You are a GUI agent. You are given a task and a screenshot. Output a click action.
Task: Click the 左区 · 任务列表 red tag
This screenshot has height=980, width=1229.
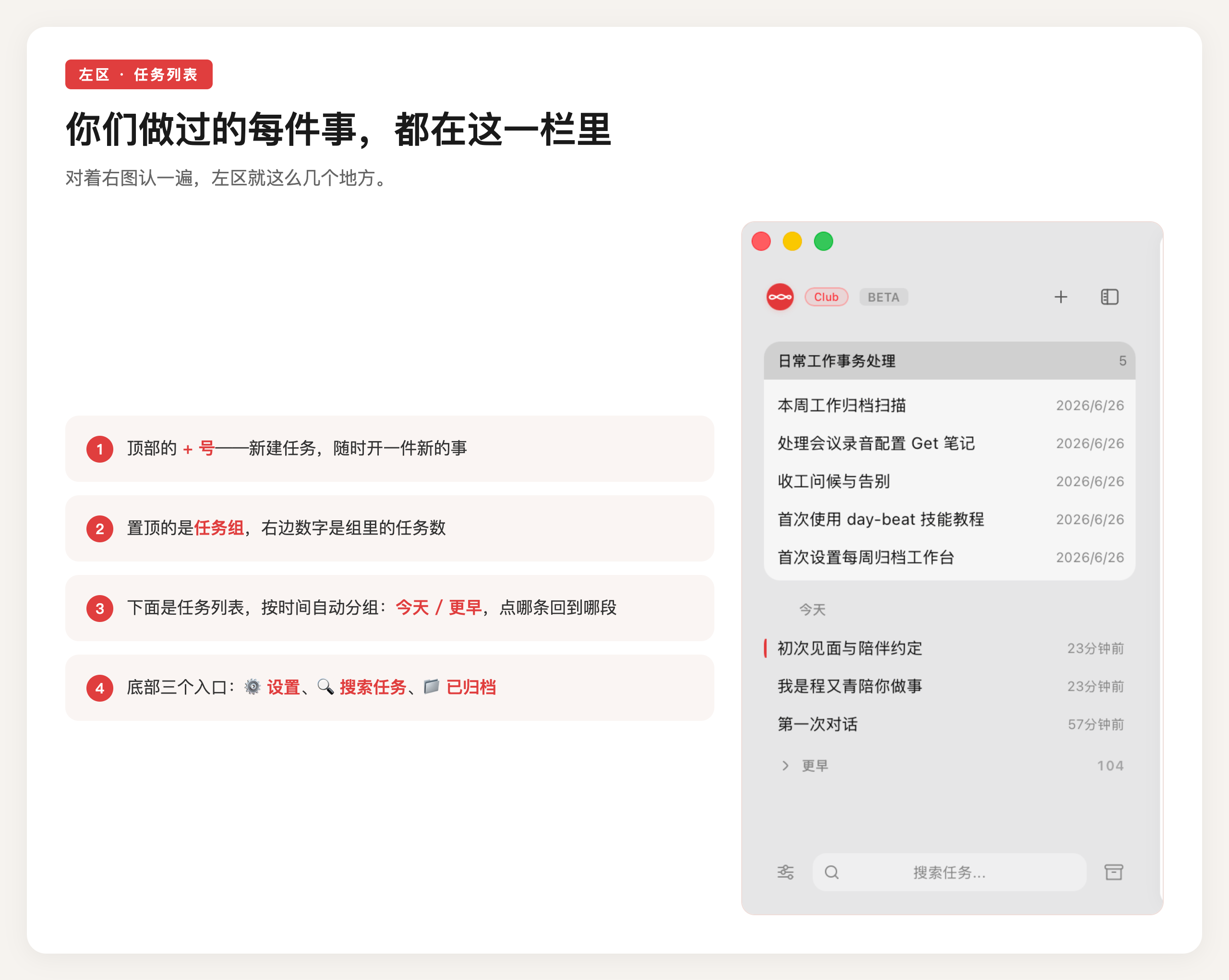tap(139, 74)
